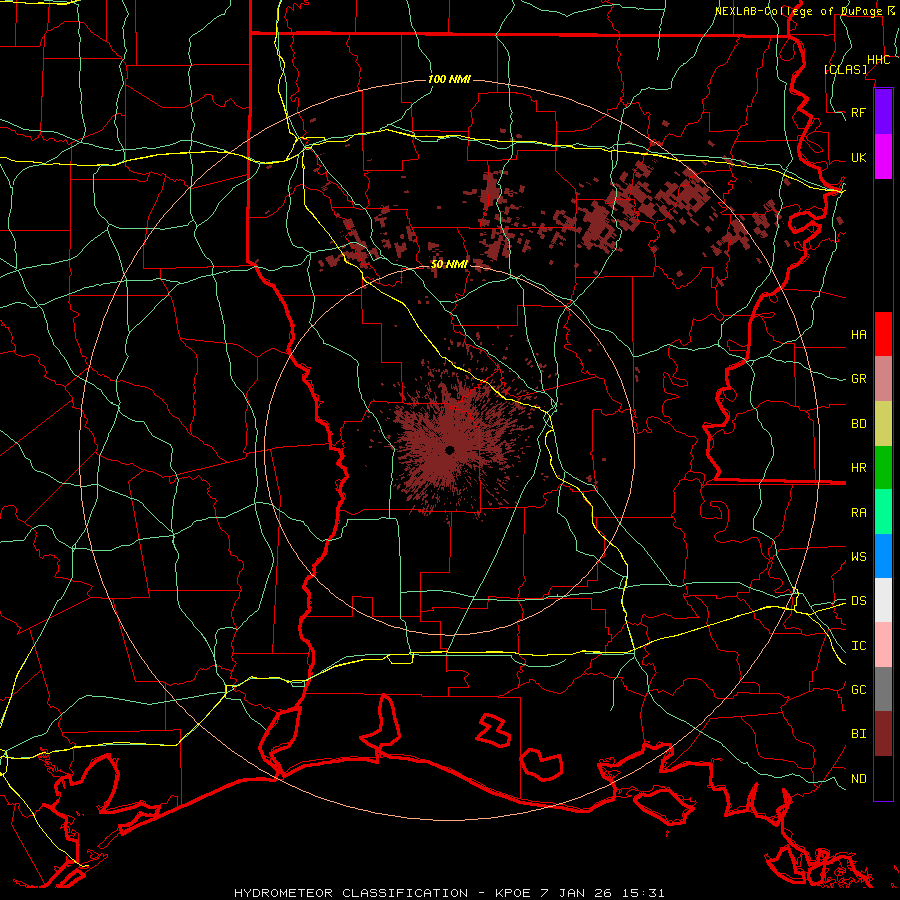Click the Hydrometeor Classification KPOE title caption
Screen dimensions: 900x900
(449, 893)
